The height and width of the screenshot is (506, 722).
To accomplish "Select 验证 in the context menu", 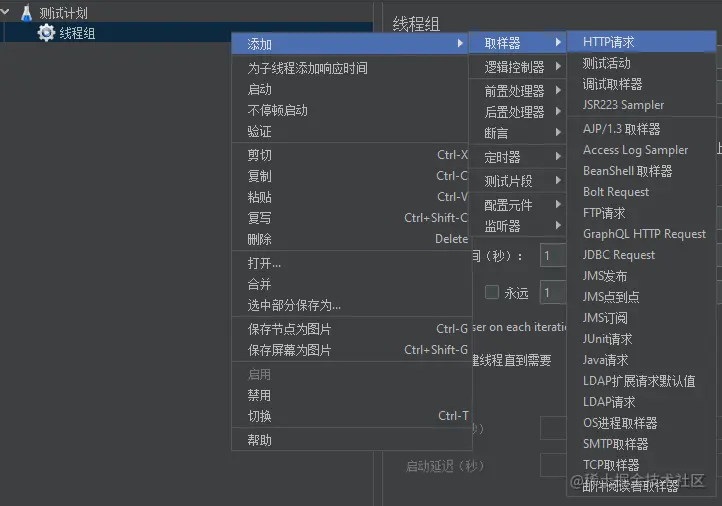I will point(352,132).
